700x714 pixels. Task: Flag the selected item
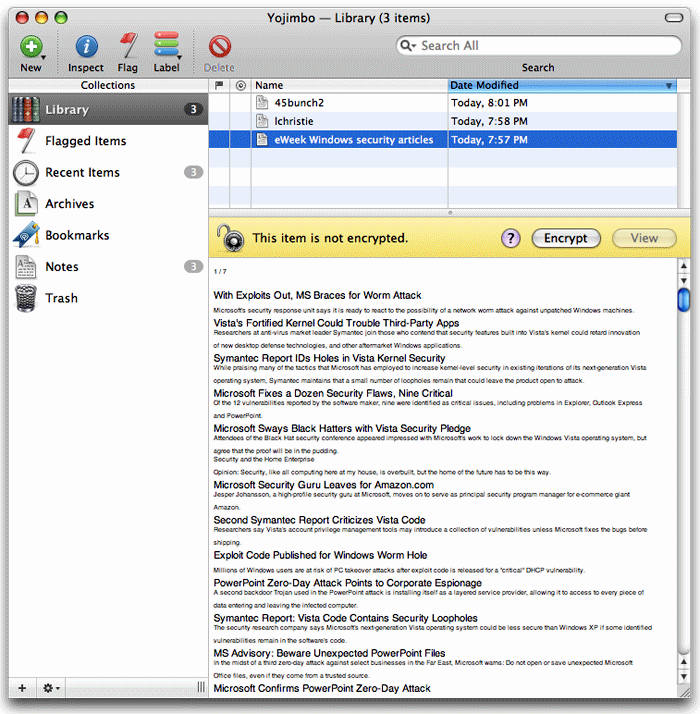(128, 46)
